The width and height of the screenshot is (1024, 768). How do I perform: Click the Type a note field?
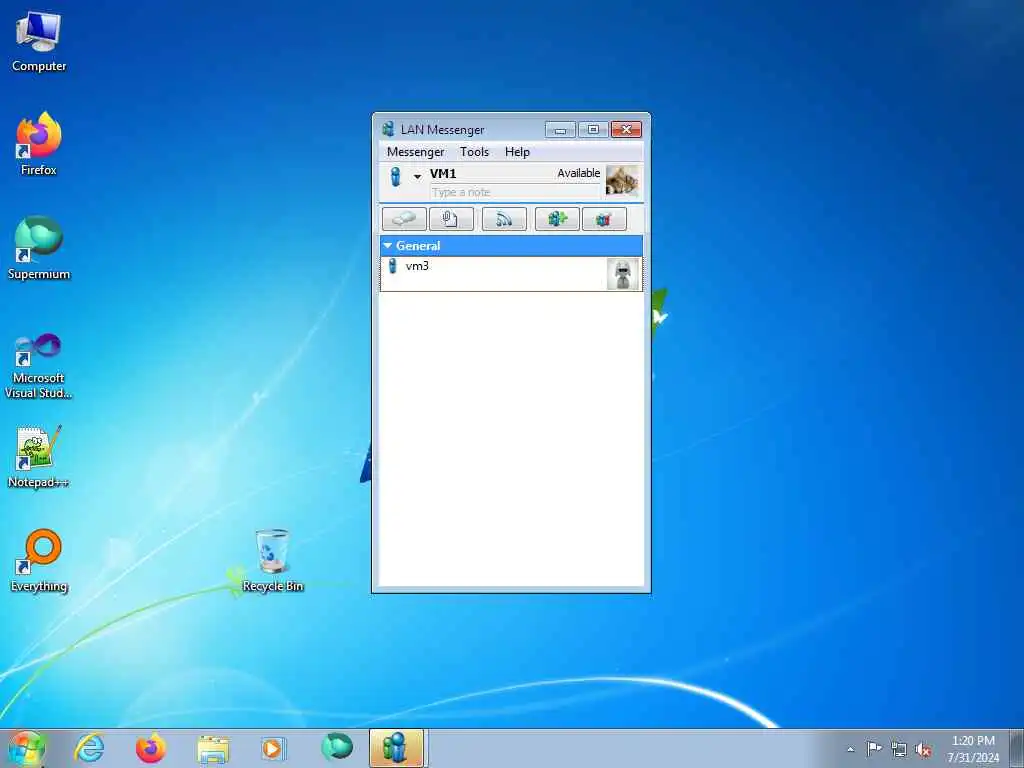click(x=515, y=192)
